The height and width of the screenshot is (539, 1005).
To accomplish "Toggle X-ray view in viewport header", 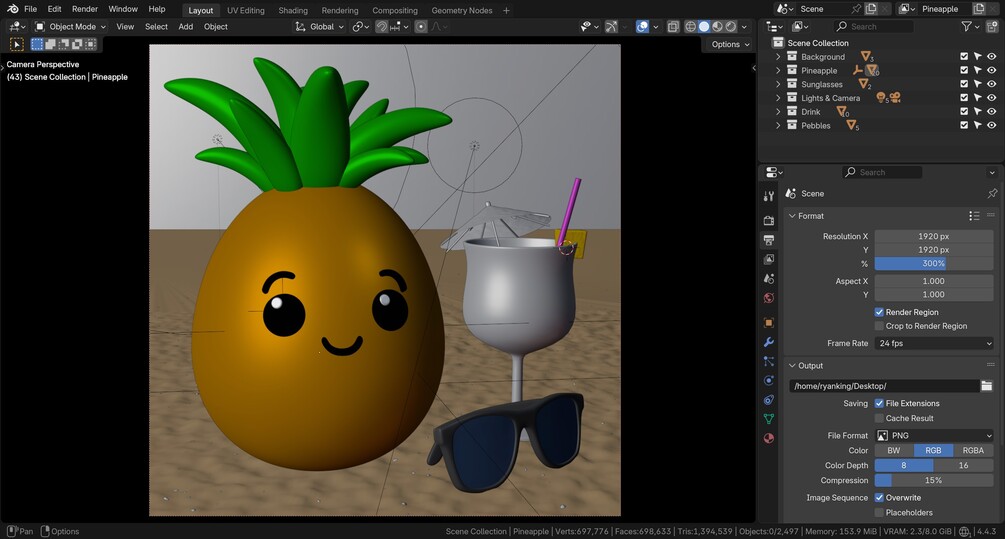I will click(x=673, y=26).
